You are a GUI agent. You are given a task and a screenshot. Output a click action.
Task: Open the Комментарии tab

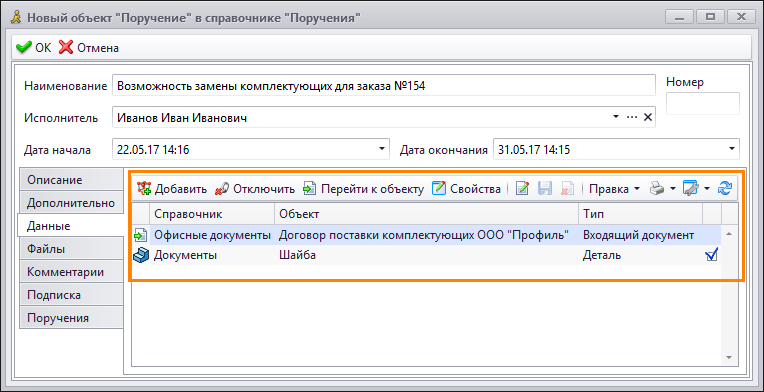pyautogui.click(x=71, y=272)
